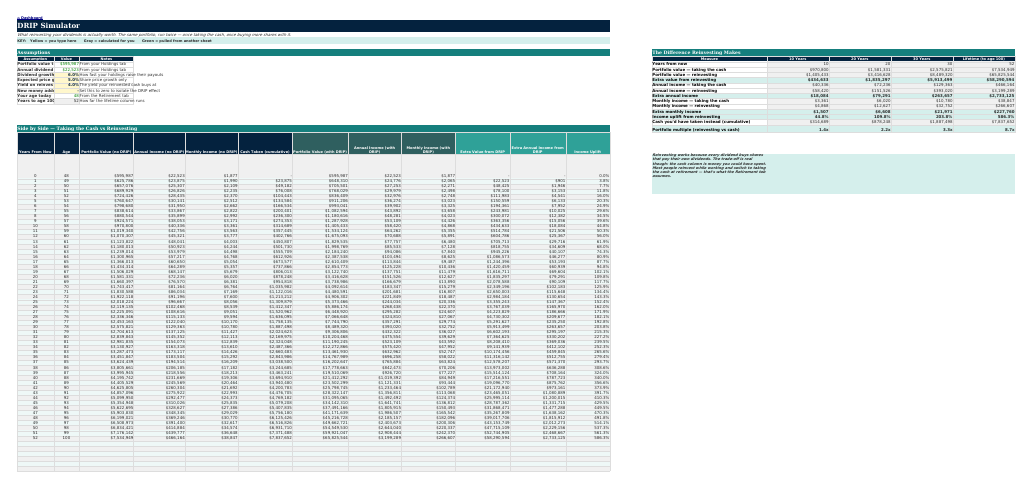Edit the Yield on reinvested cash value cell
Image resolution: width=1032 pixels, height=488 pixels.
point(66,85)
